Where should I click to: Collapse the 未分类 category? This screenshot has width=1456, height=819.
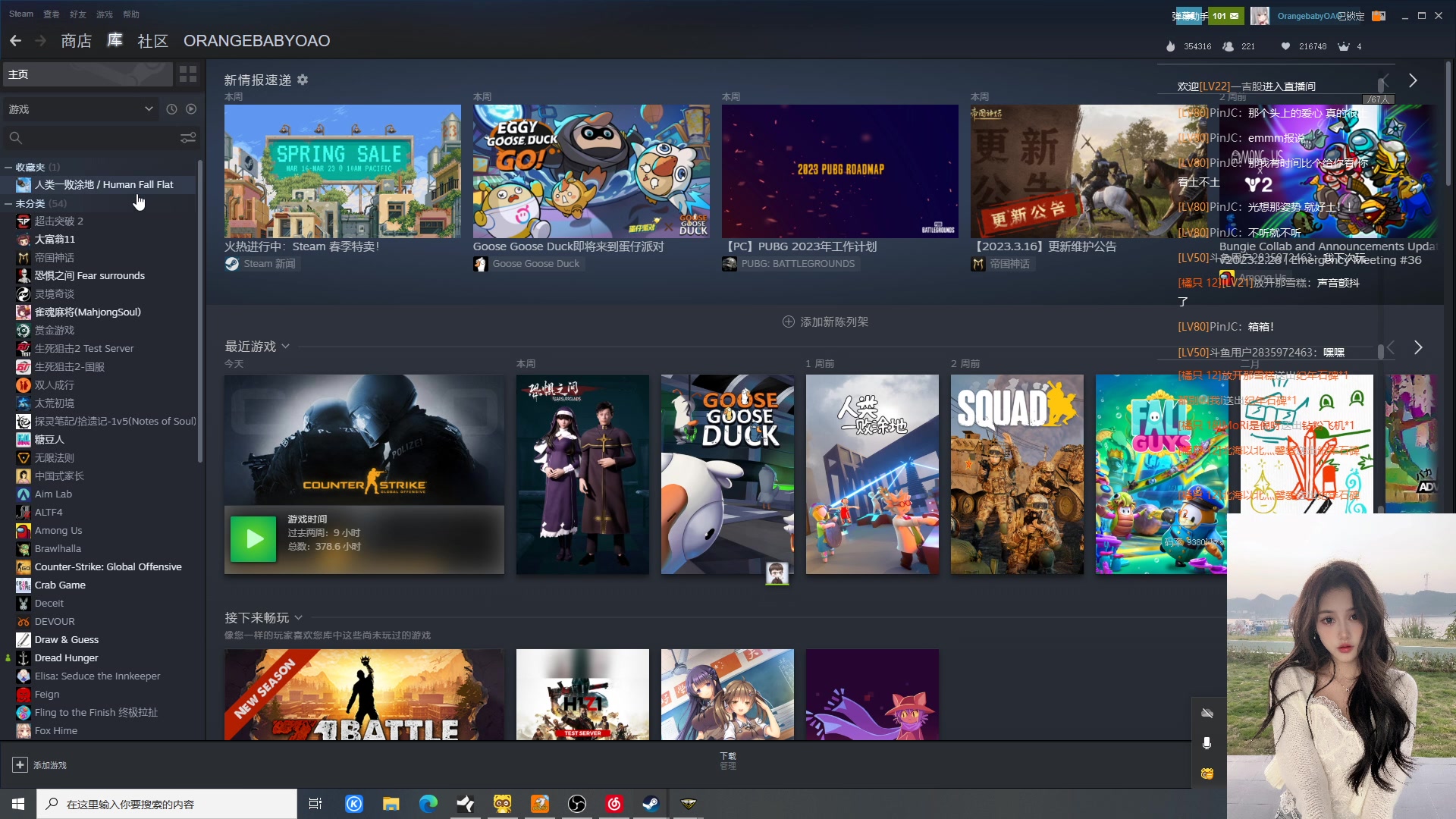(8, 203)
